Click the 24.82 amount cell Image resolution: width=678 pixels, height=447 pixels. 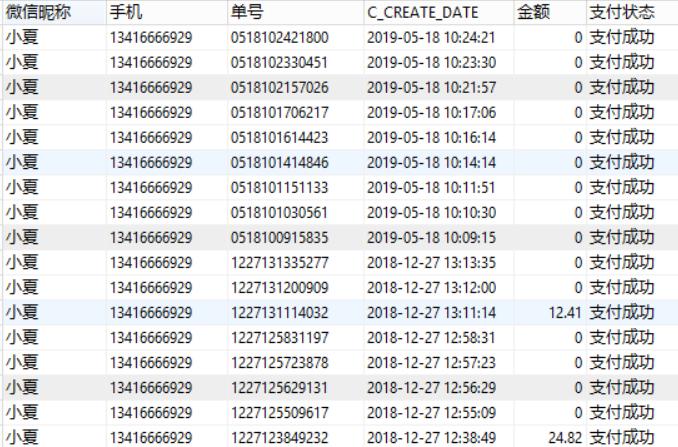click(x=564, y=437)
